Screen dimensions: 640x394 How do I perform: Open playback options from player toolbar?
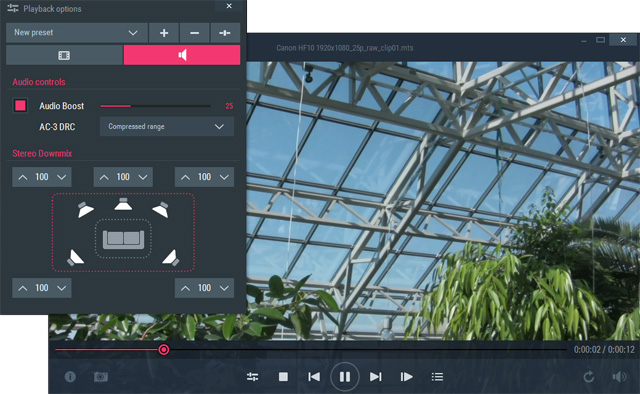pos(253,376)
